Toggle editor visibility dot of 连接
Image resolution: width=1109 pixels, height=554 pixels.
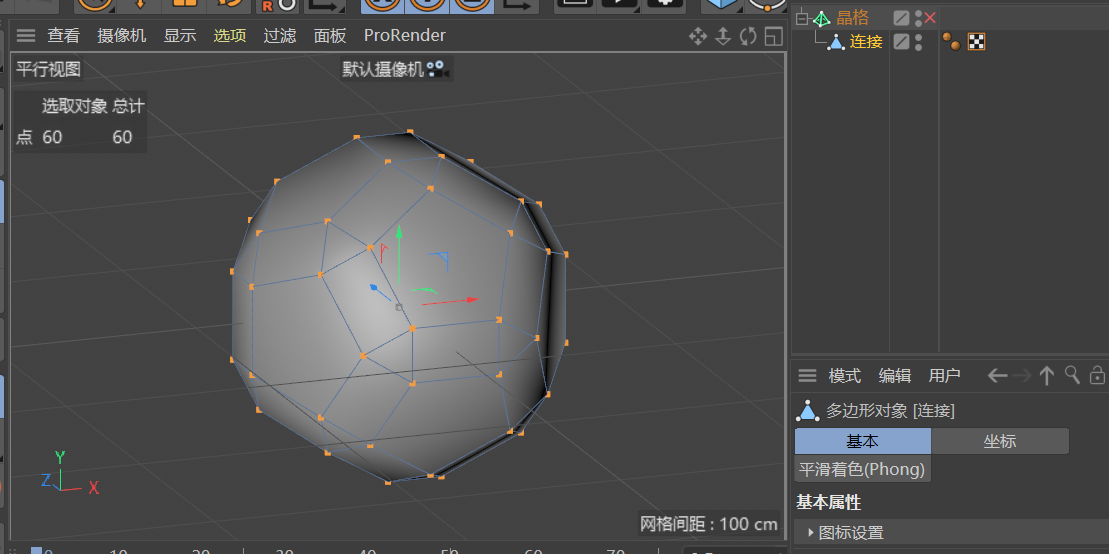[x=919, y=37]
